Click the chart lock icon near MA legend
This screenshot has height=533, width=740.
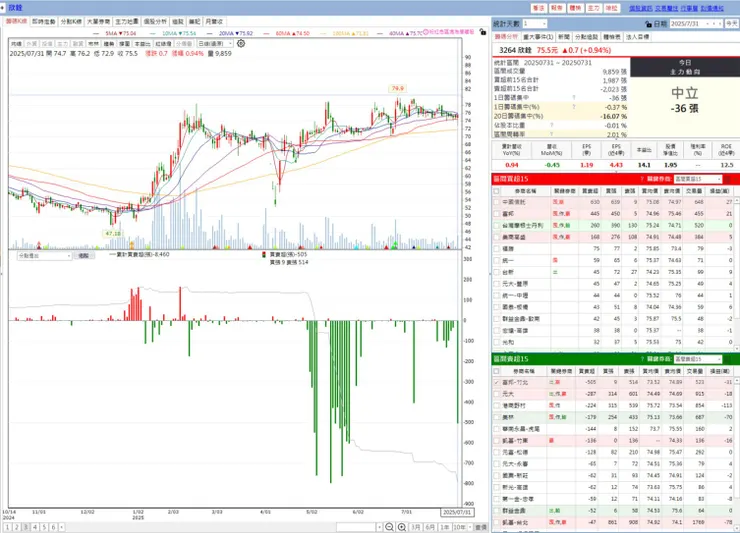click(x=482, y=32)
